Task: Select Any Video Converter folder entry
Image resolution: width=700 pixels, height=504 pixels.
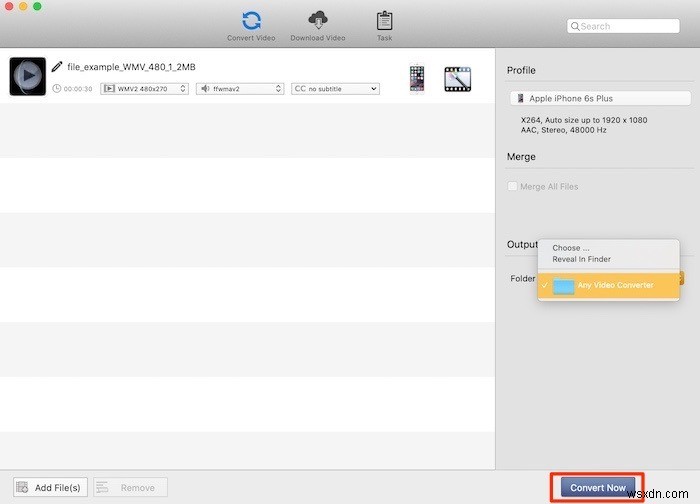Action: [608, 285]
